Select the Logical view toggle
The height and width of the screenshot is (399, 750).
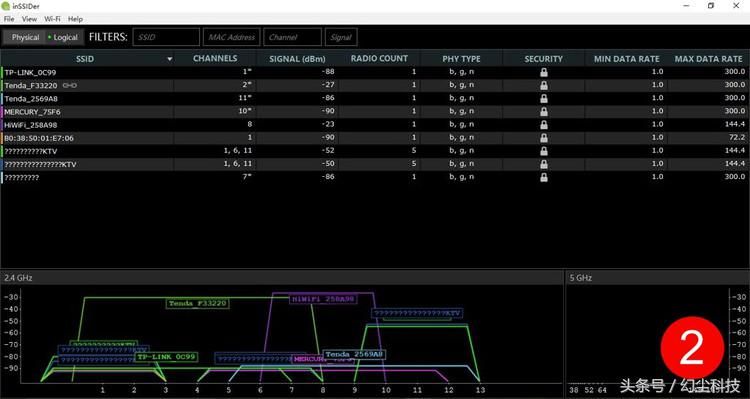coord(64,37)
